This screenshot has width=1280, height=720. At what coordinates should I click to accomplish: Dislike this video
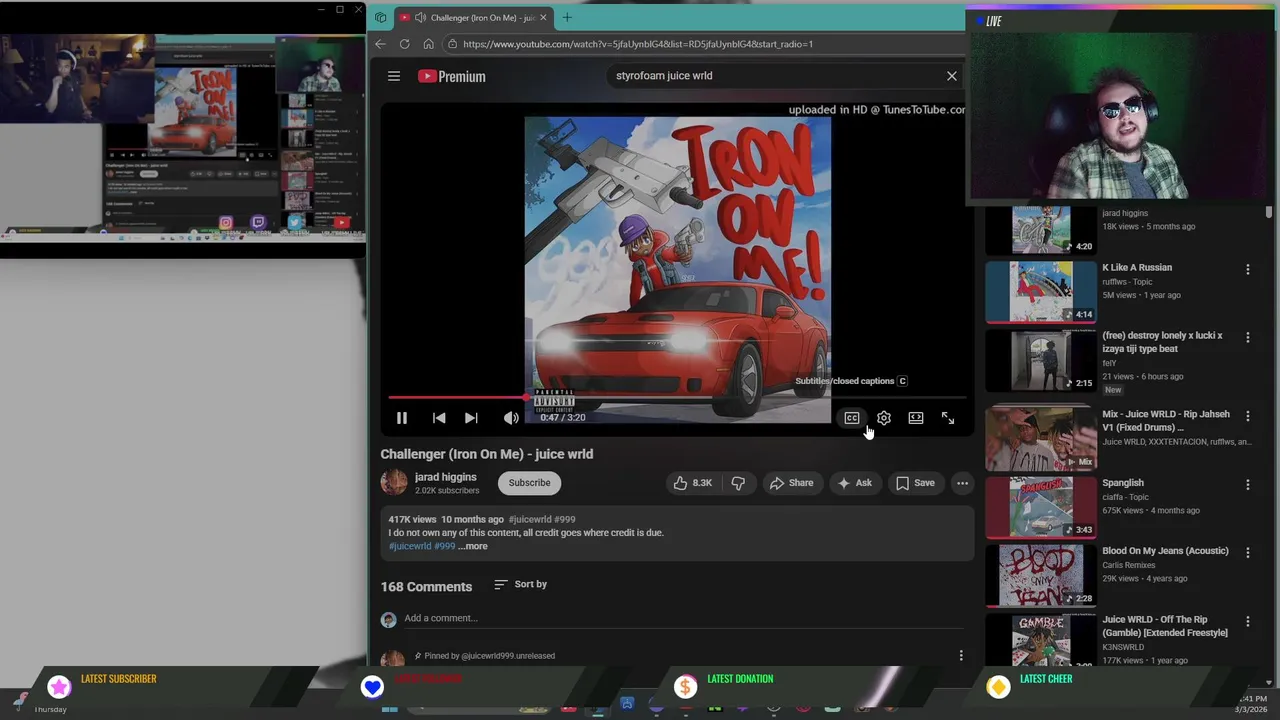tap(738, 483)
